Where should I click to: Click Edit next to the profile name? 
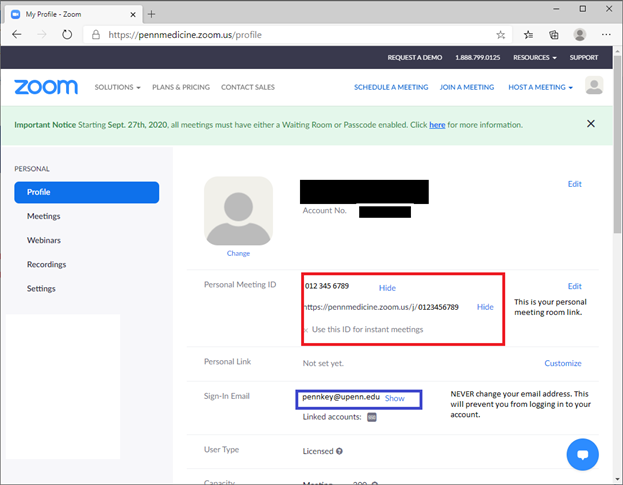tap(575, 184)
